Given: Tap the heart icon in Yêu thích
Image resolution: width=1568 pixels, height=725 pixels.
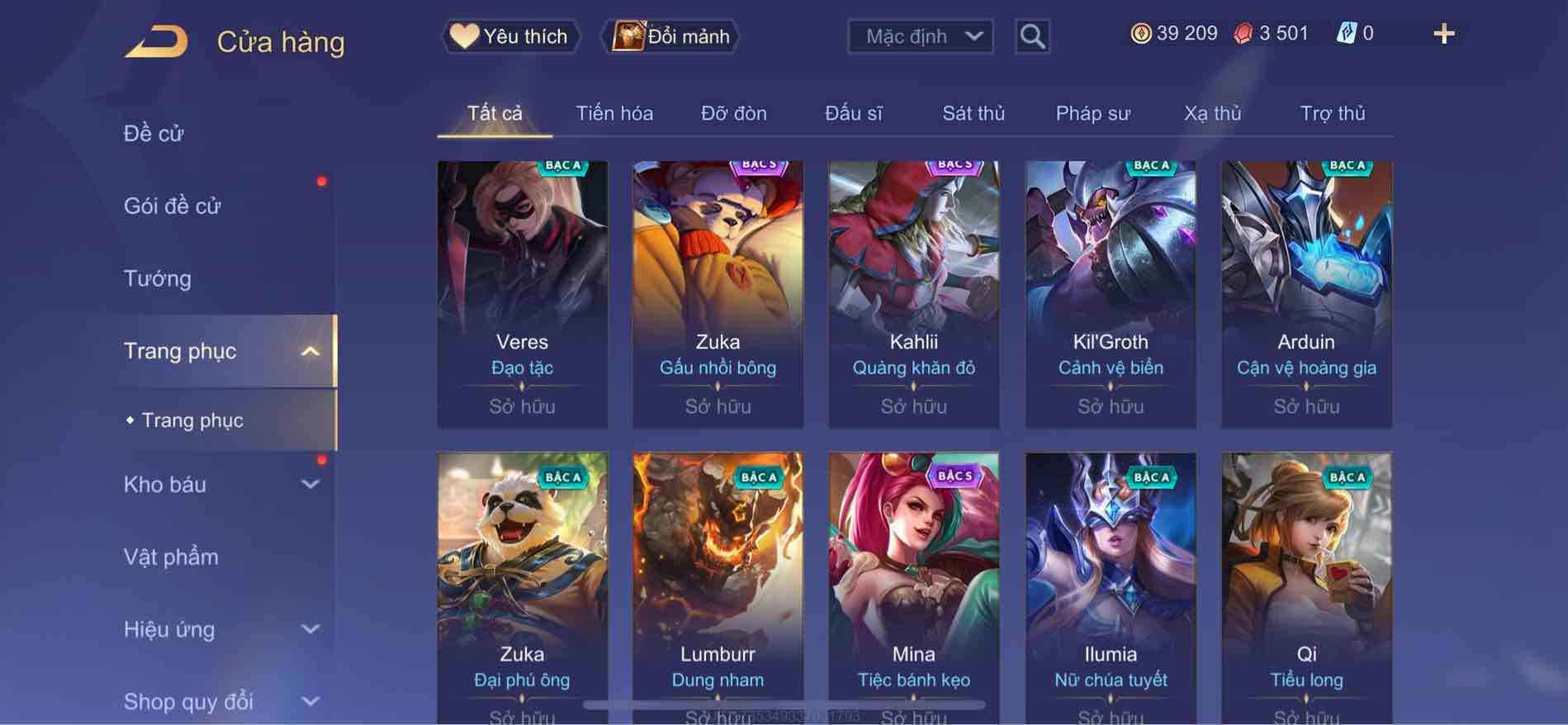Looking at the screenshot, I should tap(464, 36).
